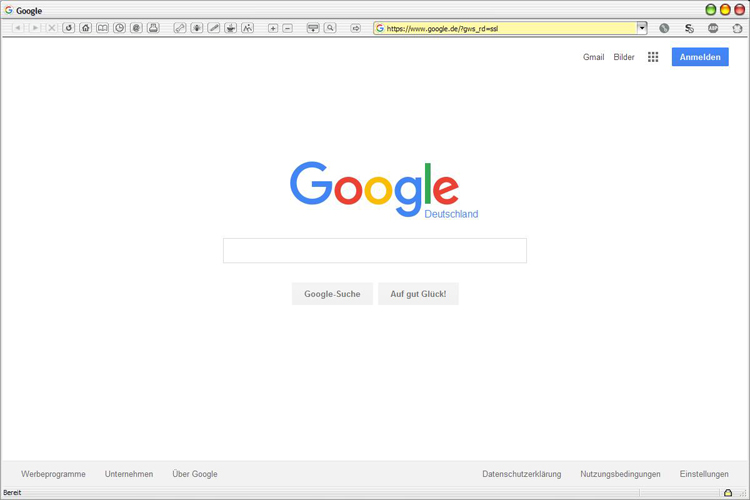Click into the Google search field
Image resolution: width=750 pixels, height=500 pixels.
click(x=375, y=250)
